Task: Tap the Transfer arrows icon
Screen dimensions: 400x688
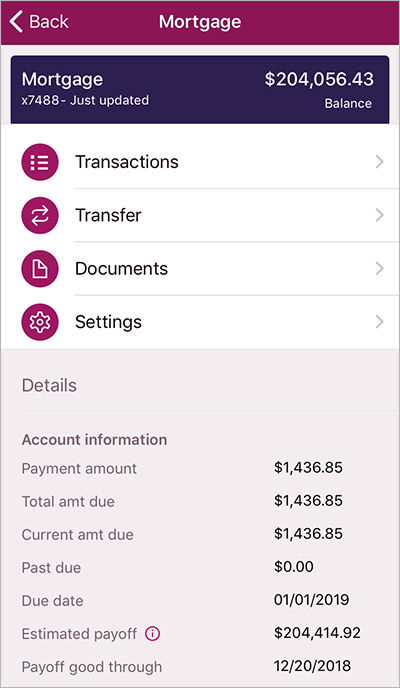Action: 40,215
